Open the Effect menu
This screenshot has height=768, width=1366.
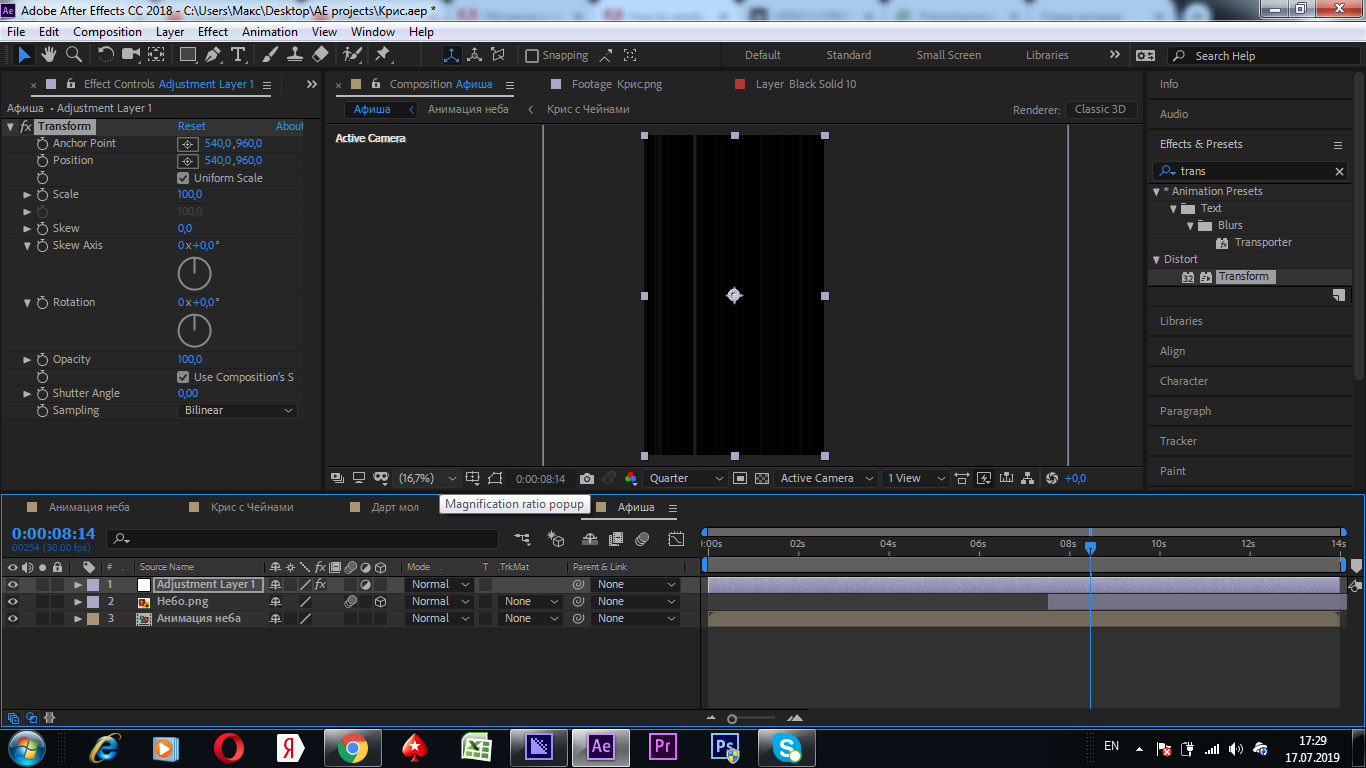point(212,32)
